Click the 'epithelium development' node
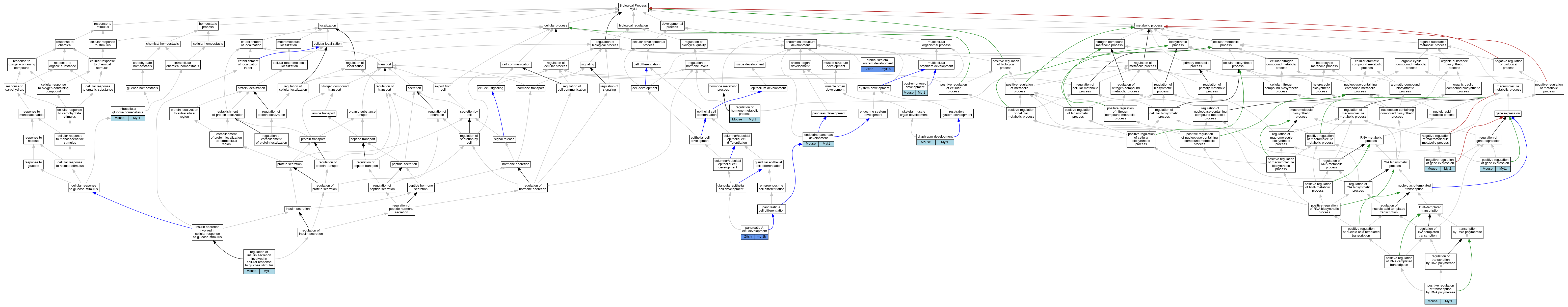This screenshot has width=1568, height=307. [x=768, y=88]
